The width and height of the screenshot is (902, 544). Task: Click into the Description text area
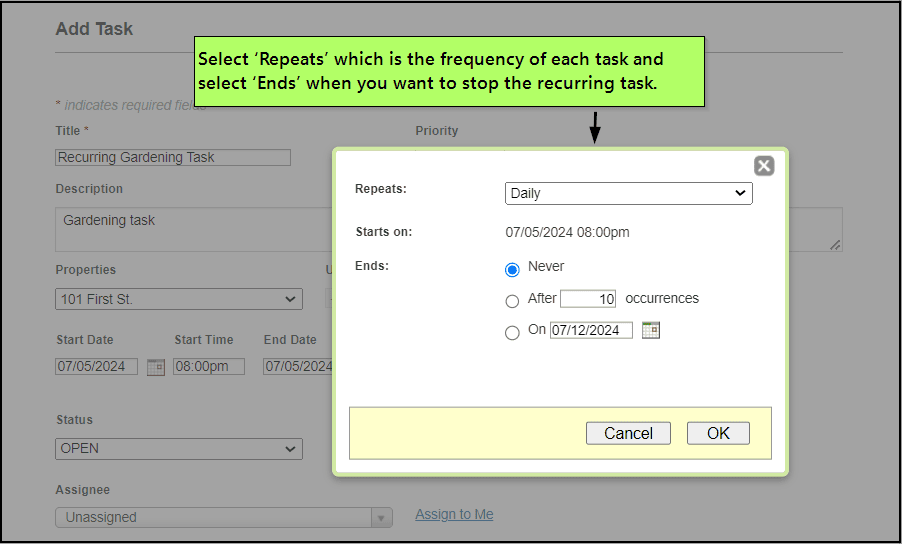point(190,229)
